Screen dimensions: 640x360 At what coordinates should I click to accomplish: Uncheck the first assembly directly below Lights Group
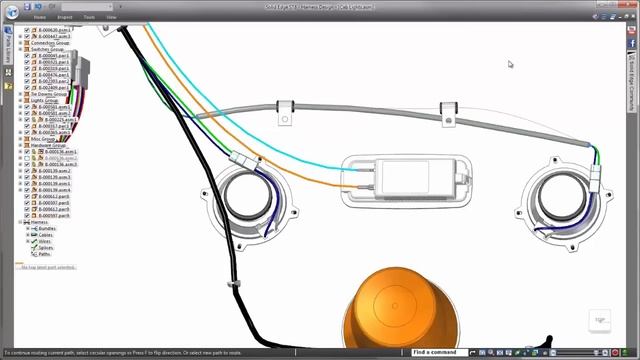tap(27, 107)
